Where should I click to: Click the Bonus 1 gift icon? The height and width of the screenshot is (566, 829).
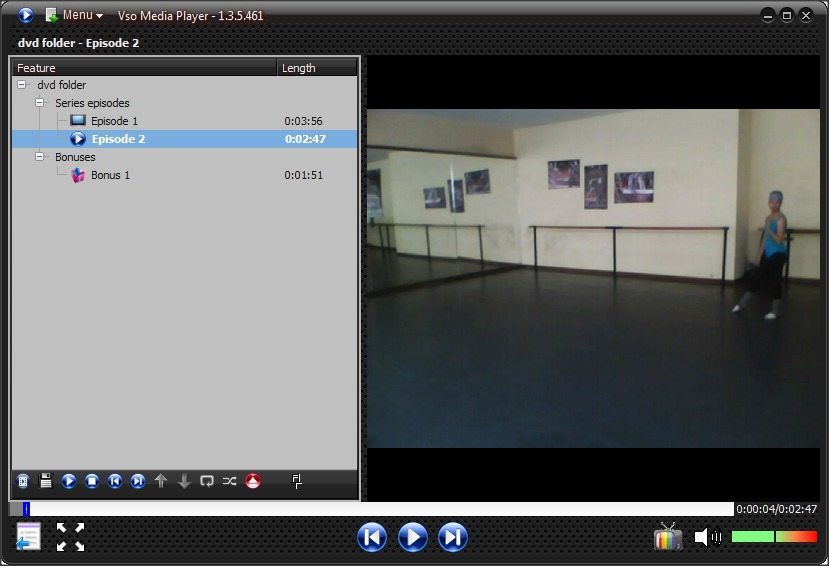78,175
